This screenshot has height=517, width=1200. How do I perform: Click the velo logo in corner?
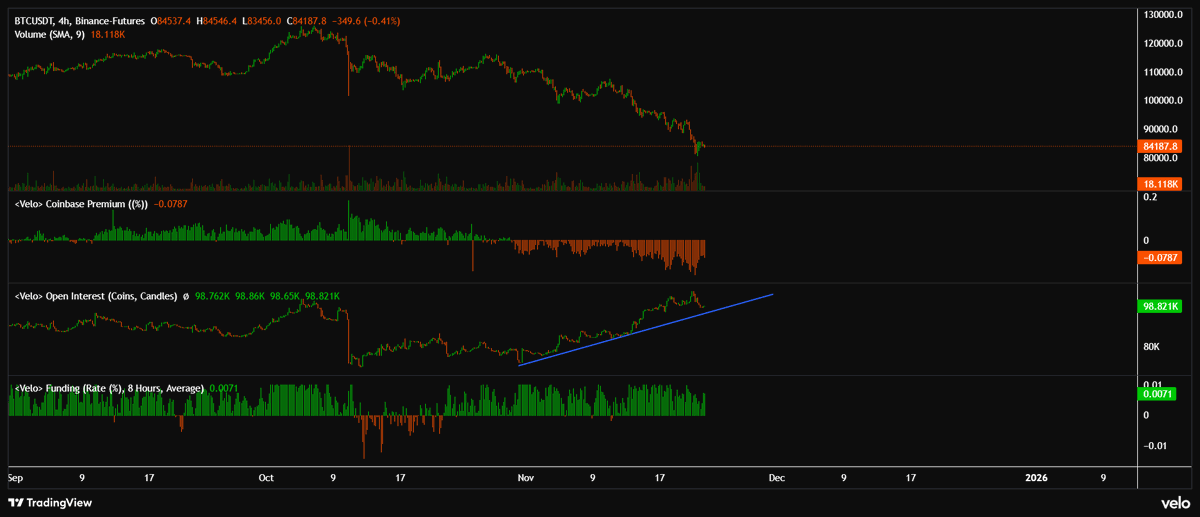tap(1174, 503)
